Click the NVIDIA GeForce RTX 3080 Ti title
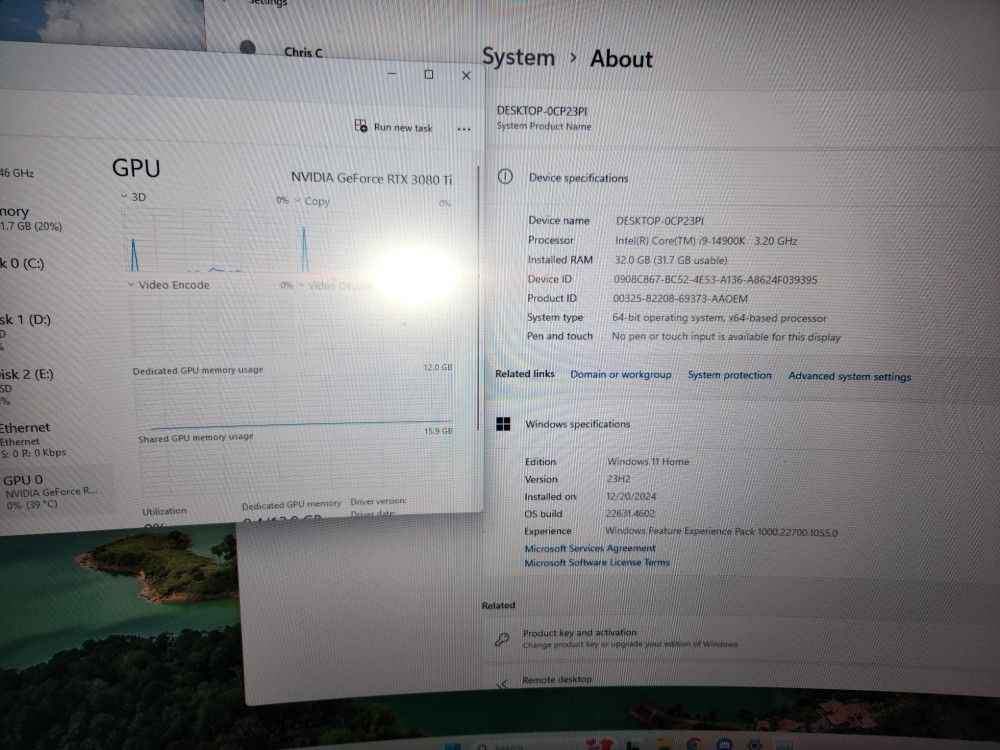This screenshot has width=1000, height=750. coord(372,179)
